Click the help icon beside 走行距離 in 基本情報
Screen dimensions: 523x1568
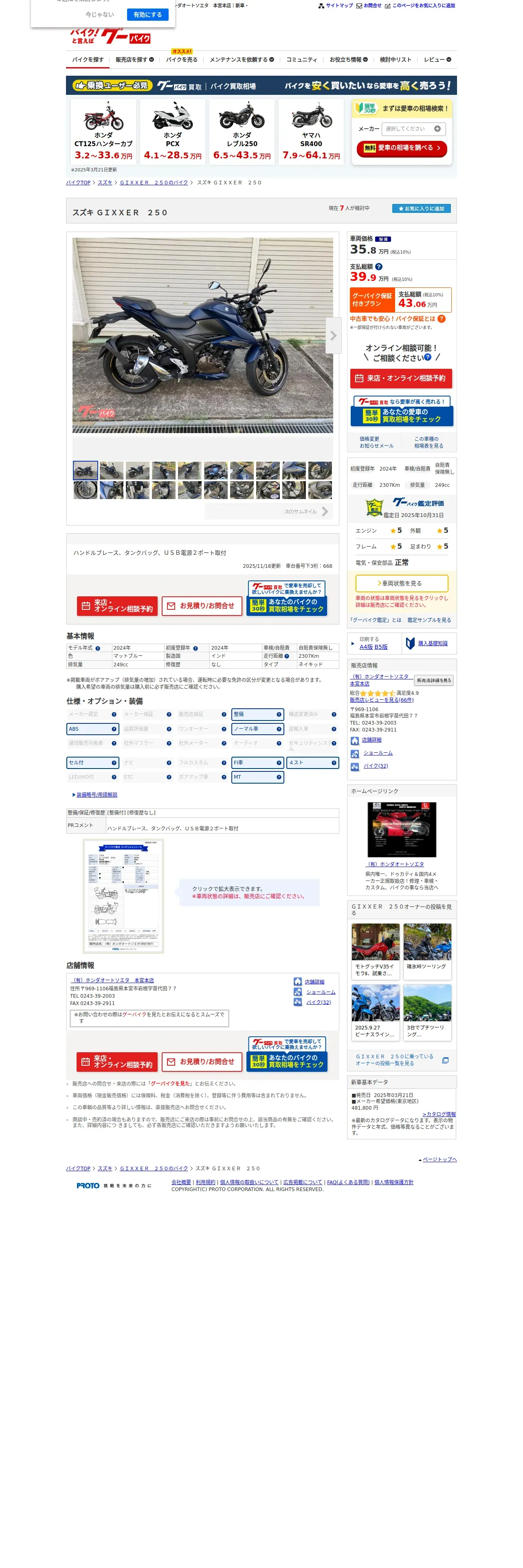click(x=287, y=656)
